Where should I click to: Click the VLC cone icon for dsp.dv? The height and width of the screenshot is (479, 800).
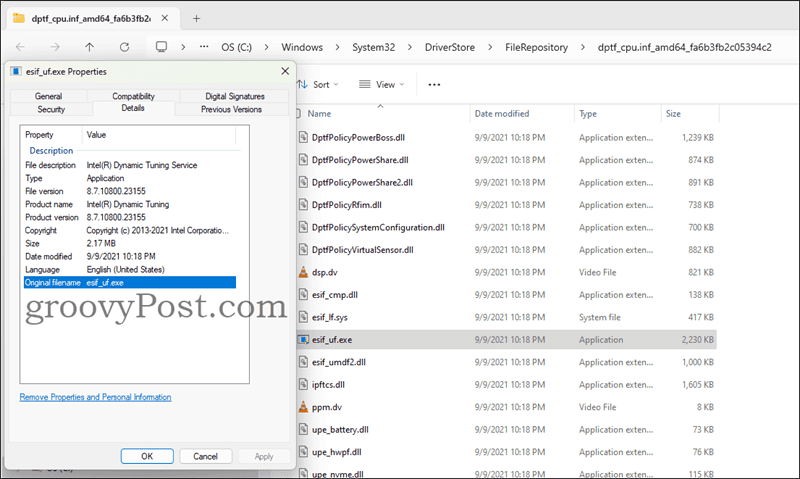(303, 272)
